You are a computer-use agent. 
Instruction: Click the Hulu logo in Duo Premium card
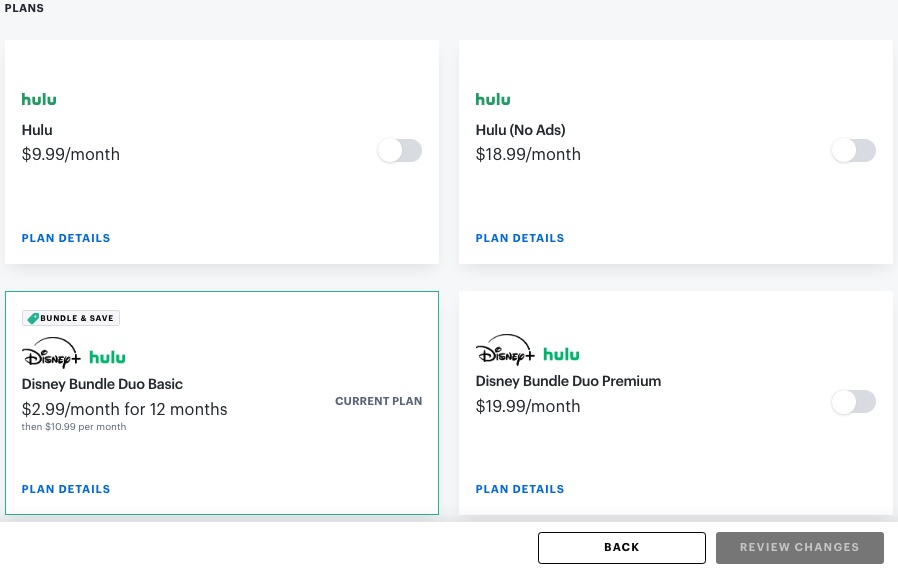(x=561, y=354)
